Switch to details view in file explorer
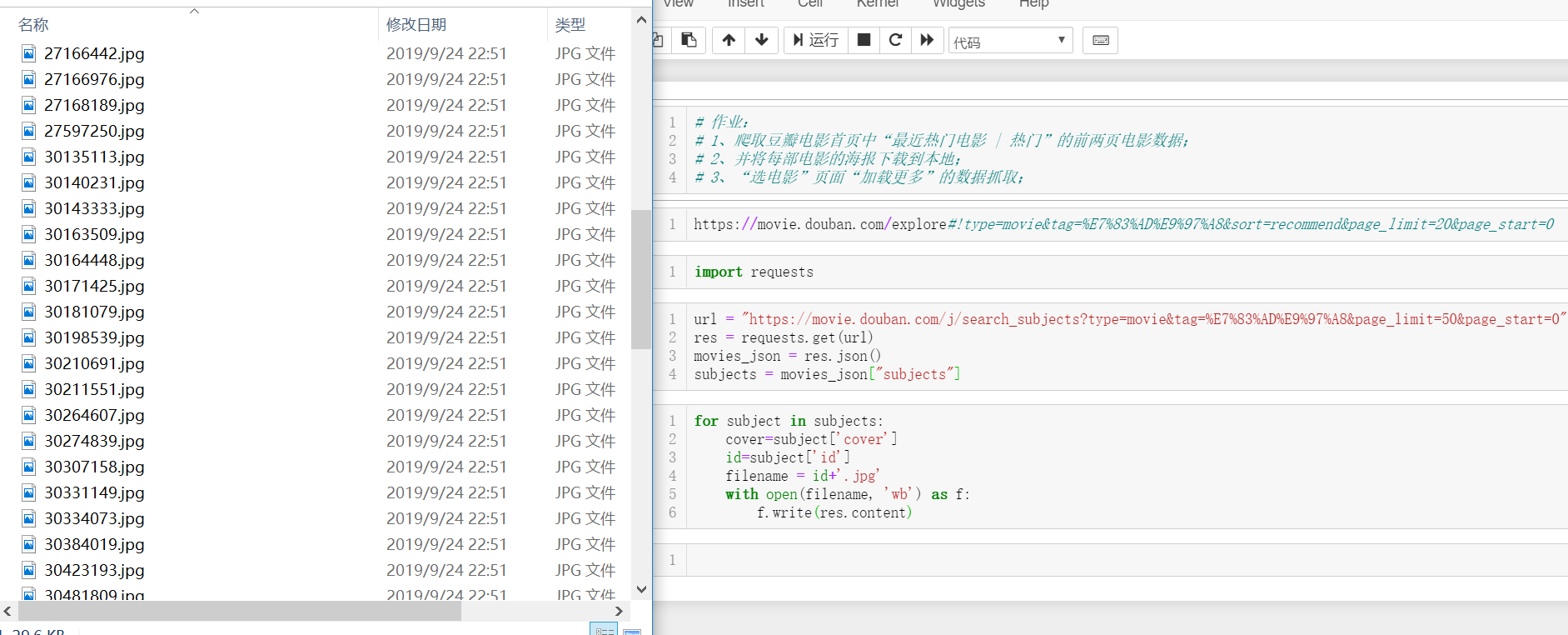1568x635 pixels. click(x=604, y=629)
